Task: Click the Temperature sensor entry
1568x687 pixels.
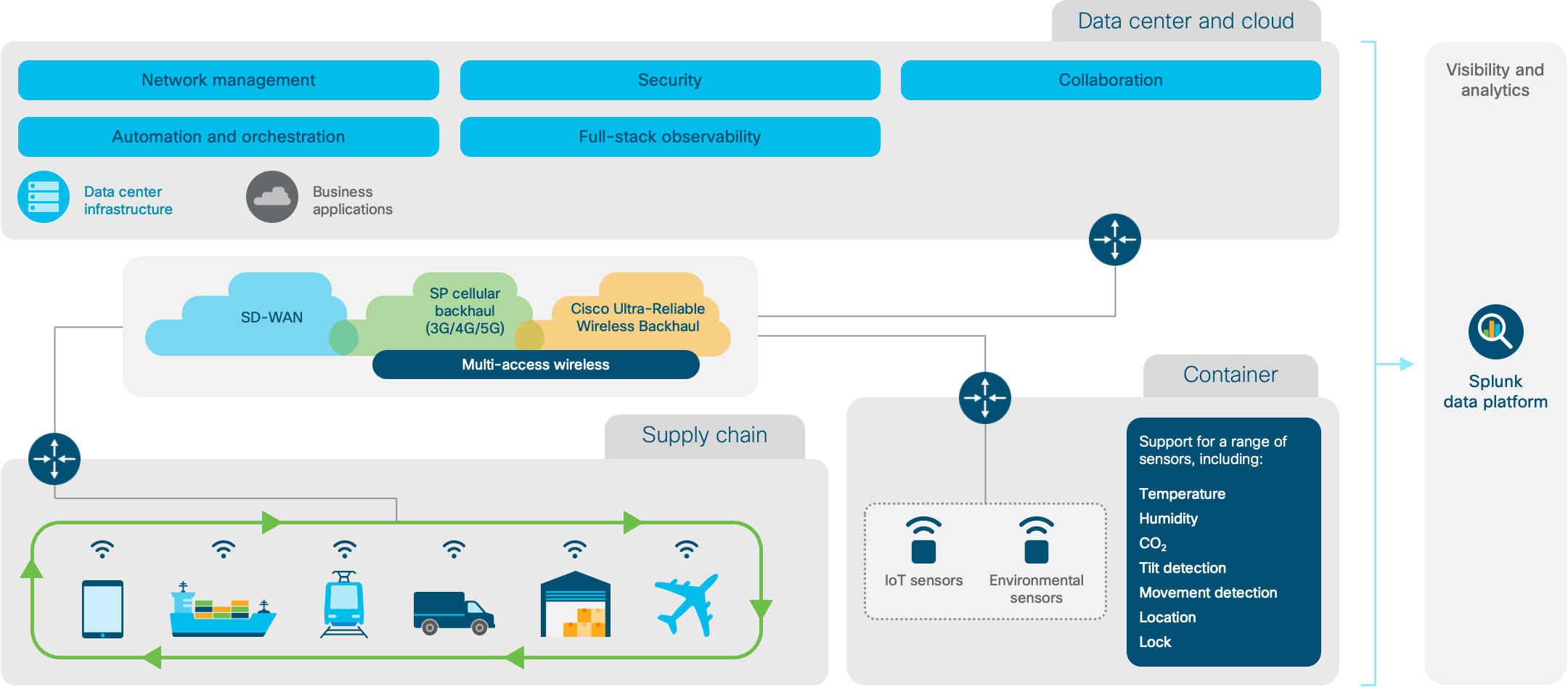Action: click(x=1182, y=494)
